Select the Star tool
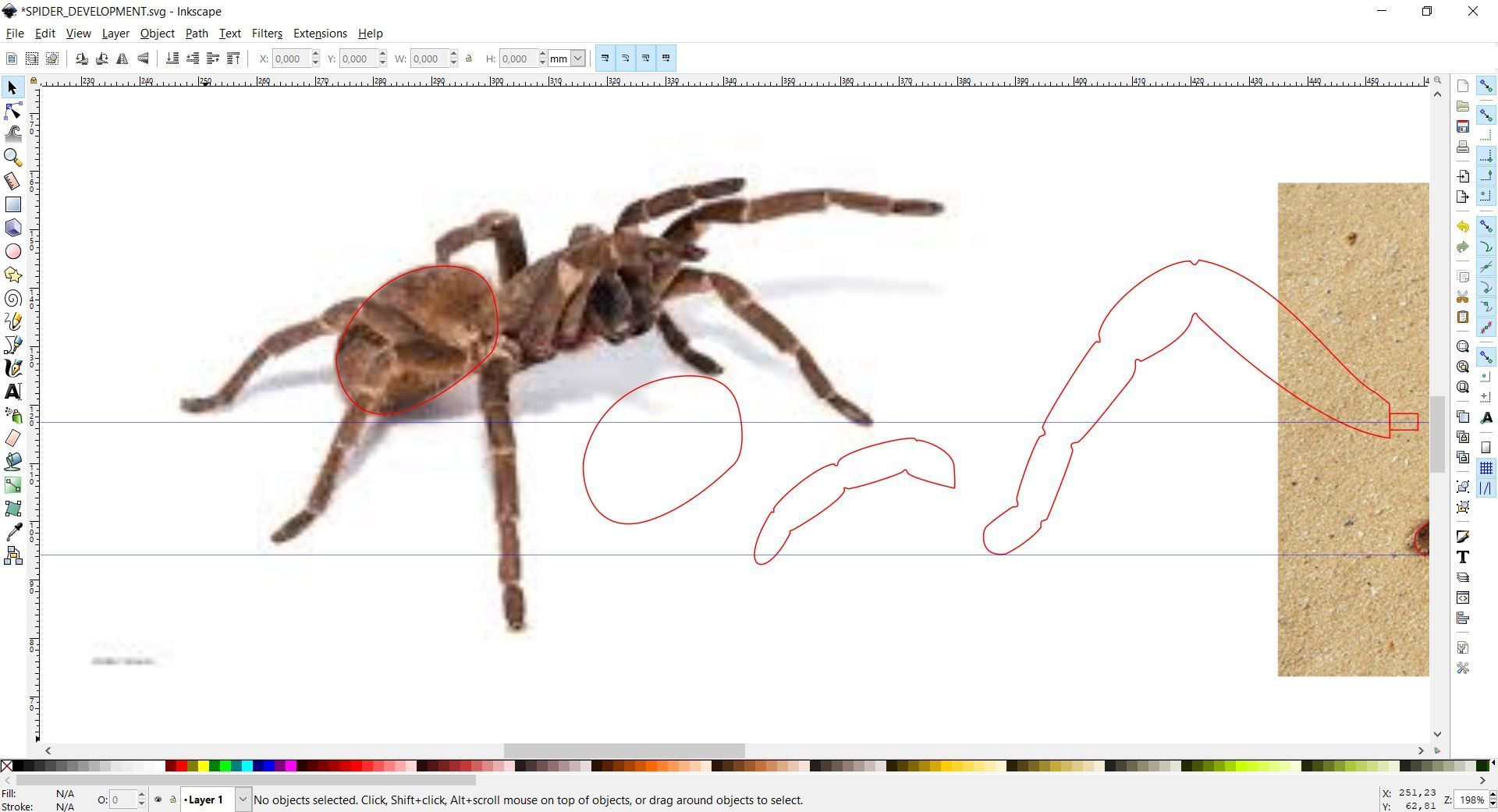 (12, 275)
